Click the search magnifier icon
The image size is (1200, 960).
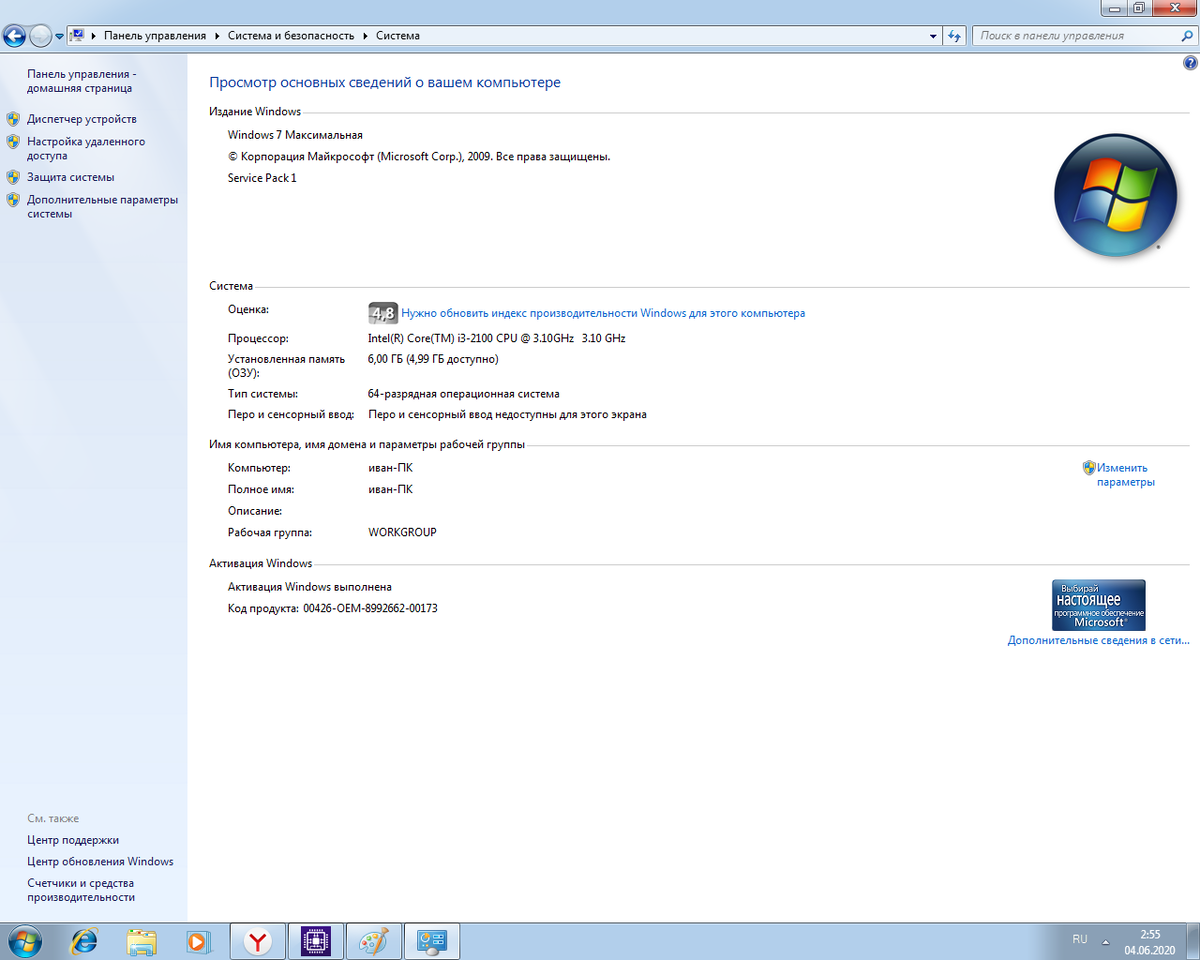(x=1186, y=36)
